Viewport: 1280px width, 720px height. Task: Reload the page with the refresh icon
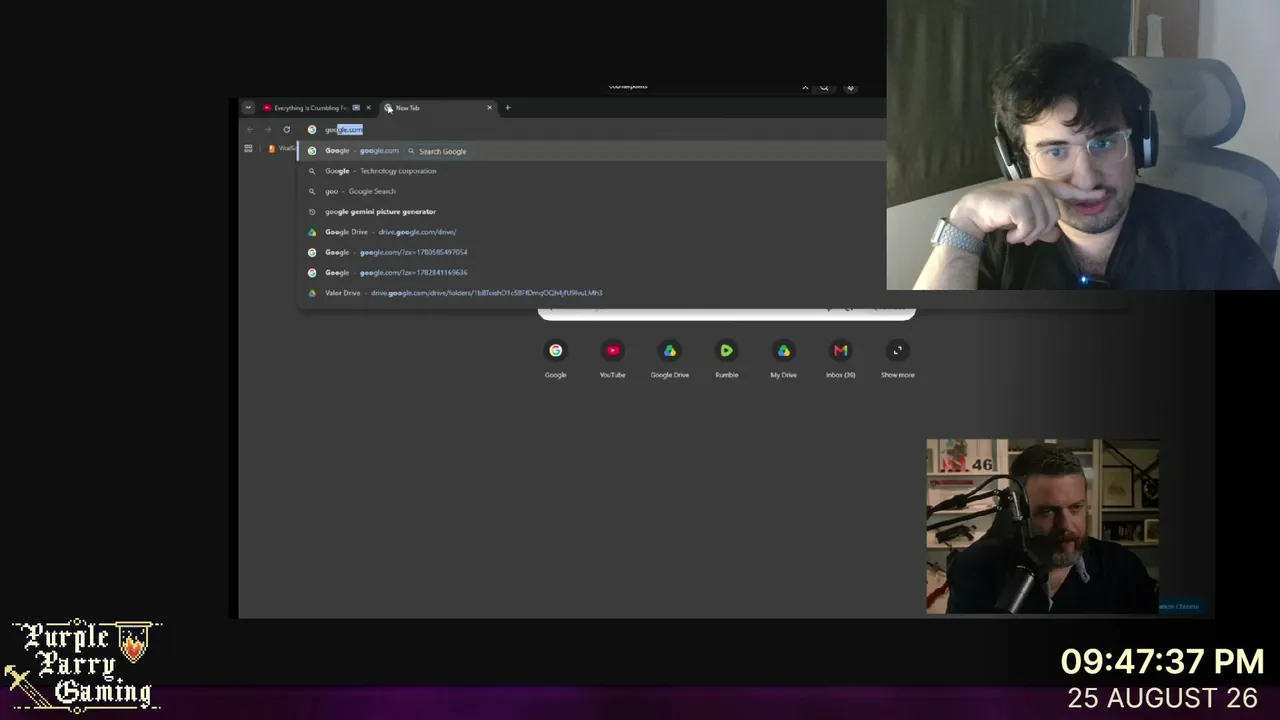286,129
